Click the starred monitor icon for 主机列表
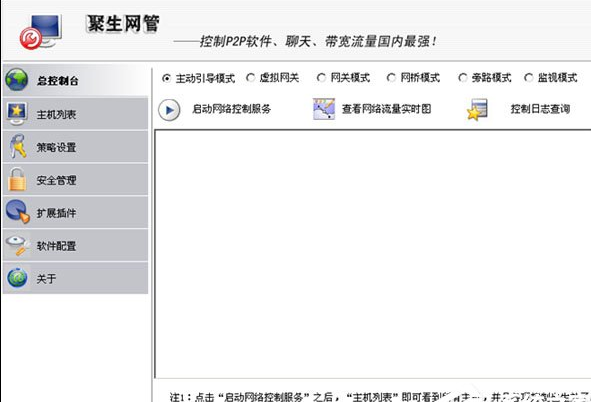Viewport: 591px width, 402px height. tap(16, 113)
